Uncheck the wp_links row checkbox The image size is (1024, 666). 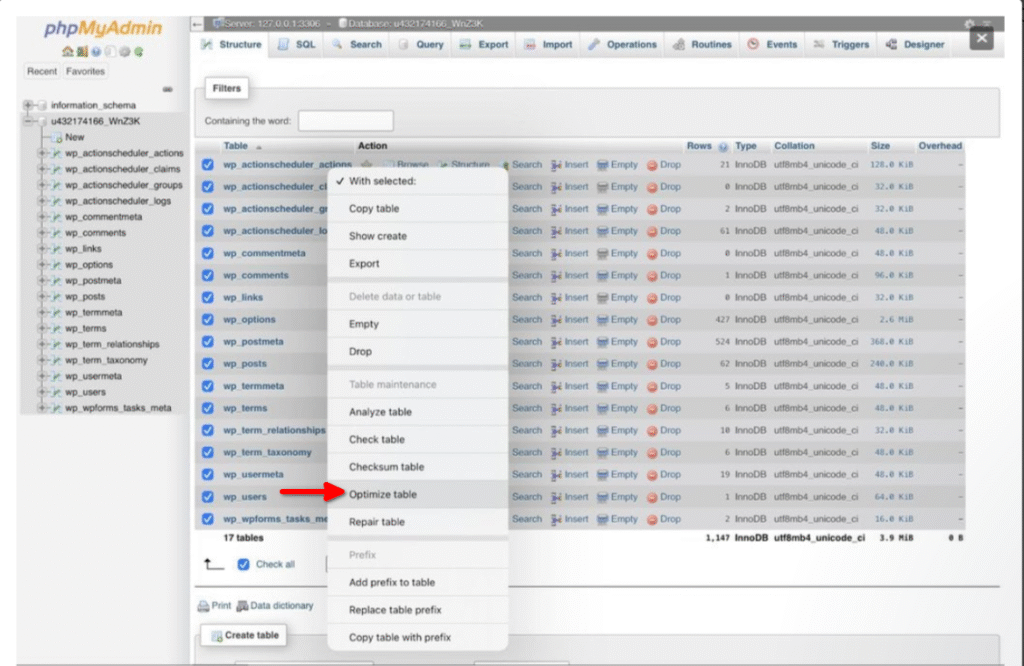click(208, 298)
